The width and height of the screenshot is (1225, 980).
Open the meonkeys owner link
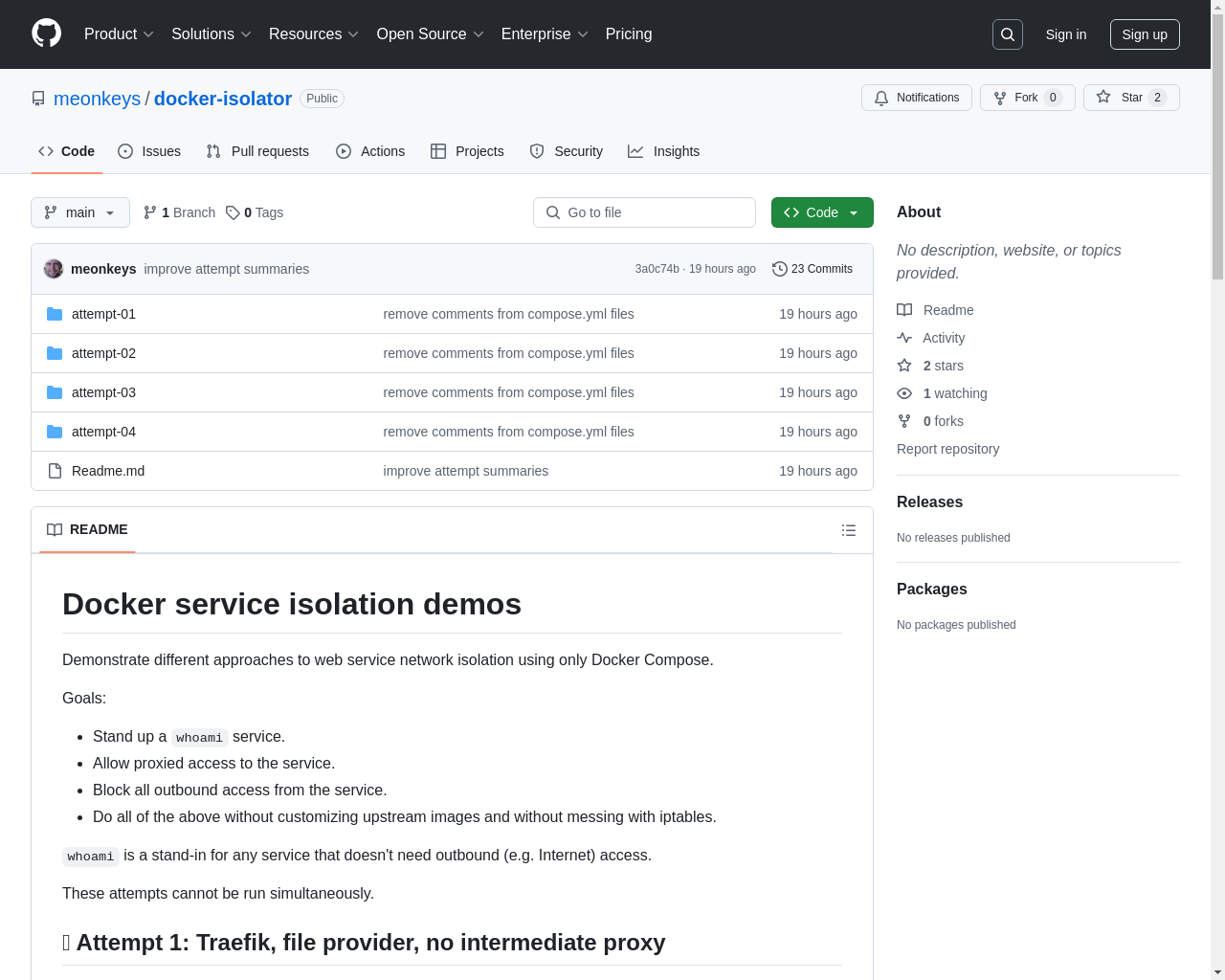click(x=98, y=99)
